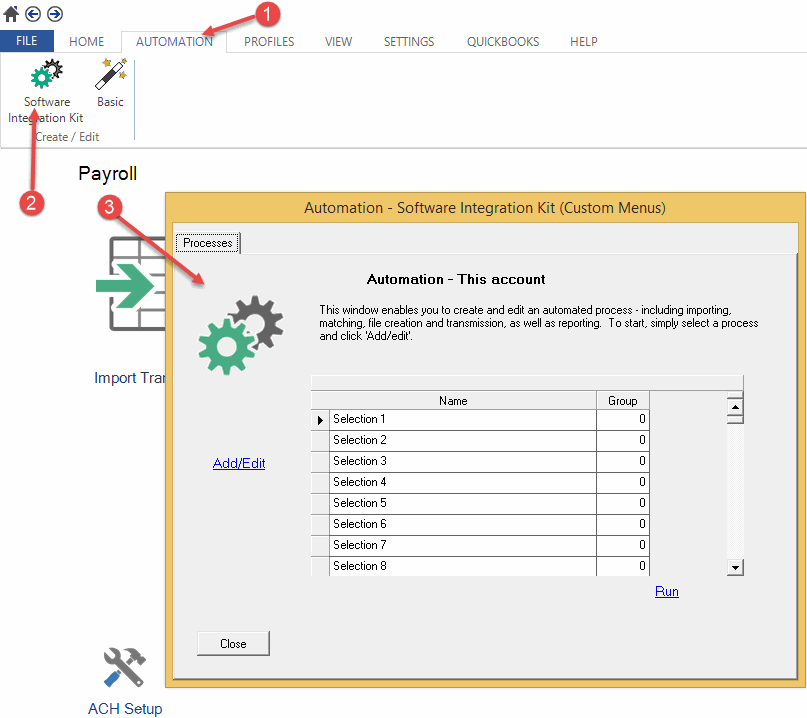Open the FILE menu
This screenshot has width=807, height=718.
pos(27,41)
